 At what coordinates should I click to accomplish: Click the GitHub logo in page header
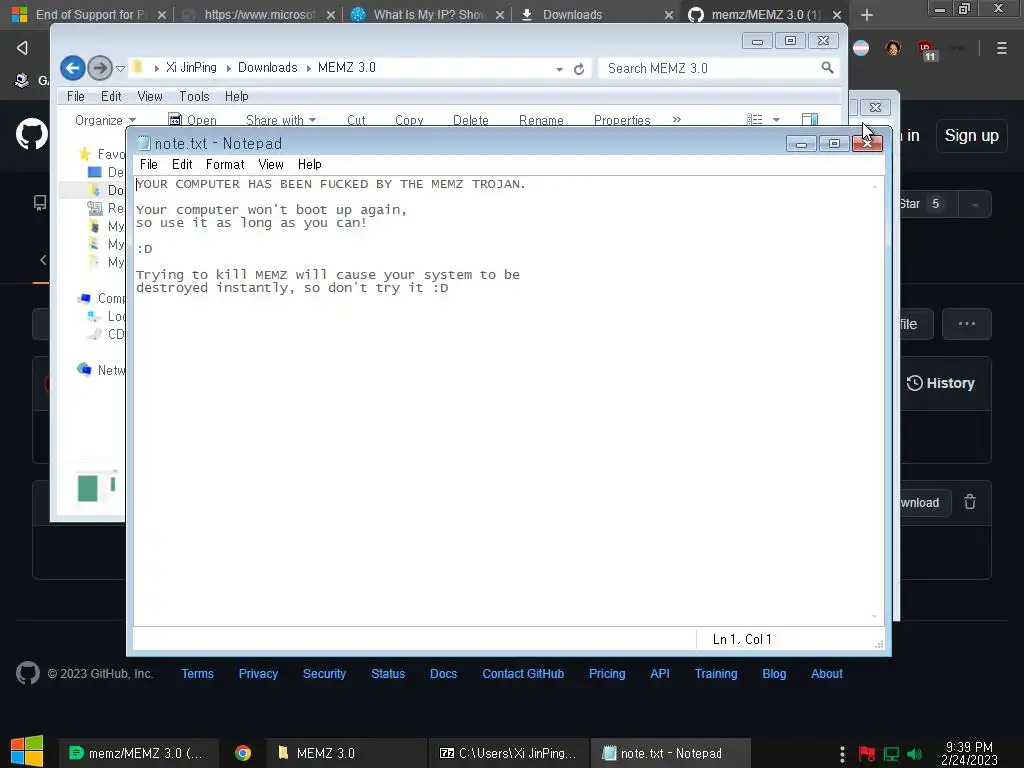[x=31, y=135]
